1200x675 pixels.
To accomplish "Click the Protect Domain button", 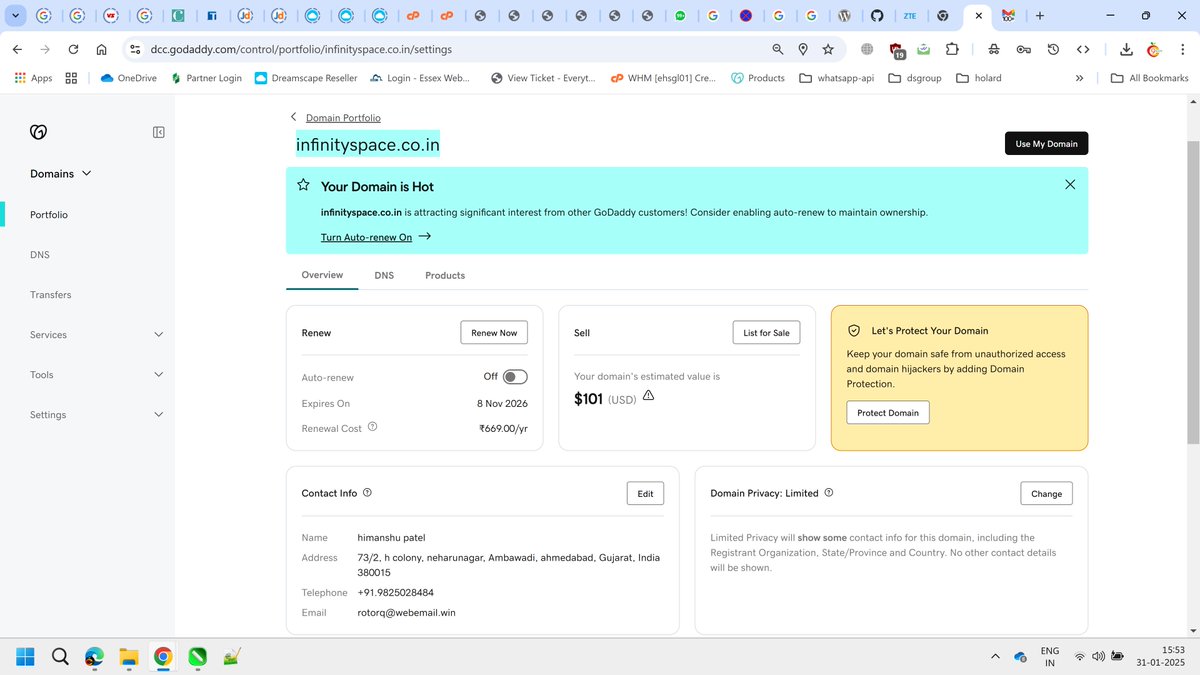I will click(888, 413).
